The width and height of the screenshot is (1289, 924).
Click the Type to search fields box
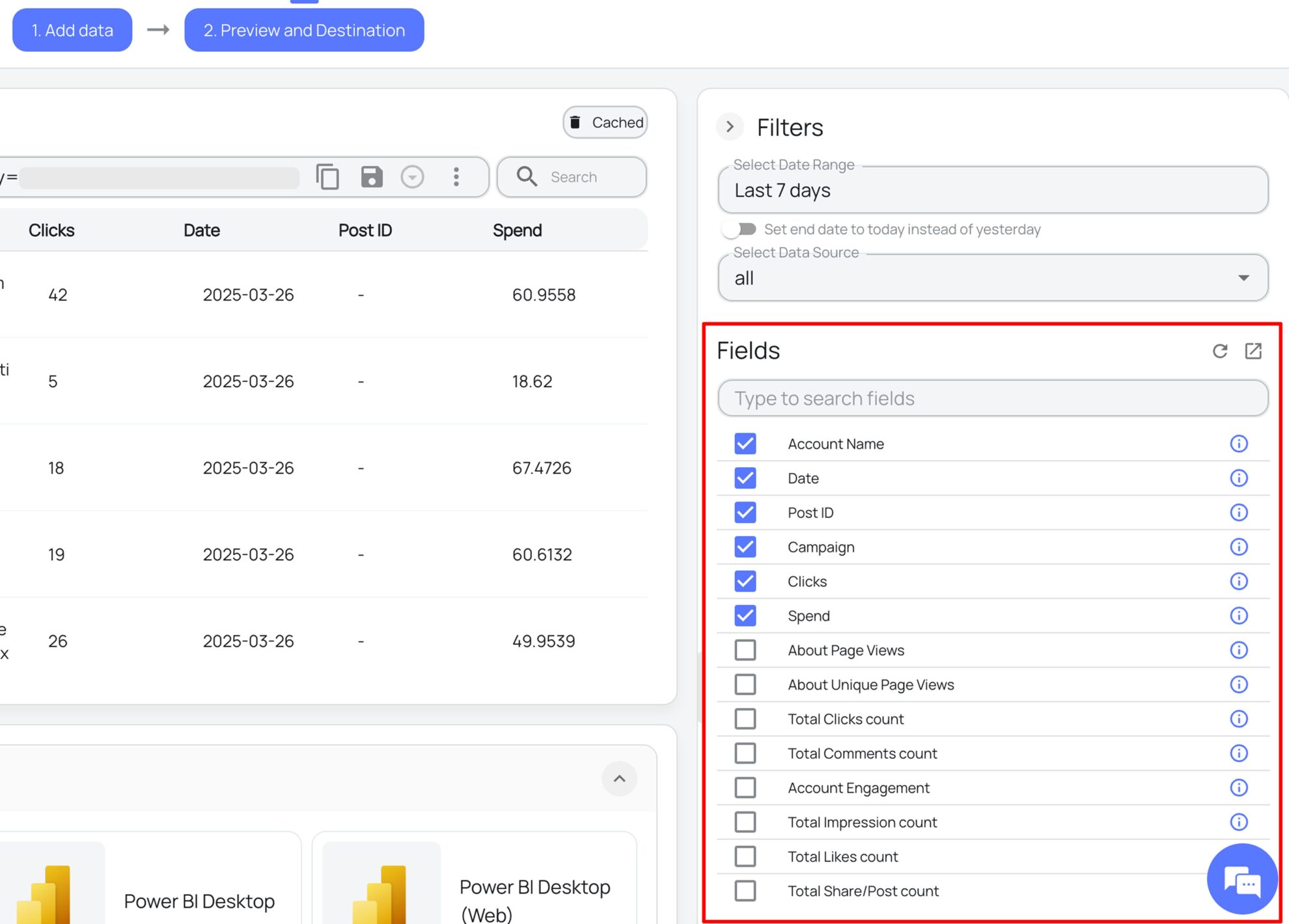coord(993,398)
